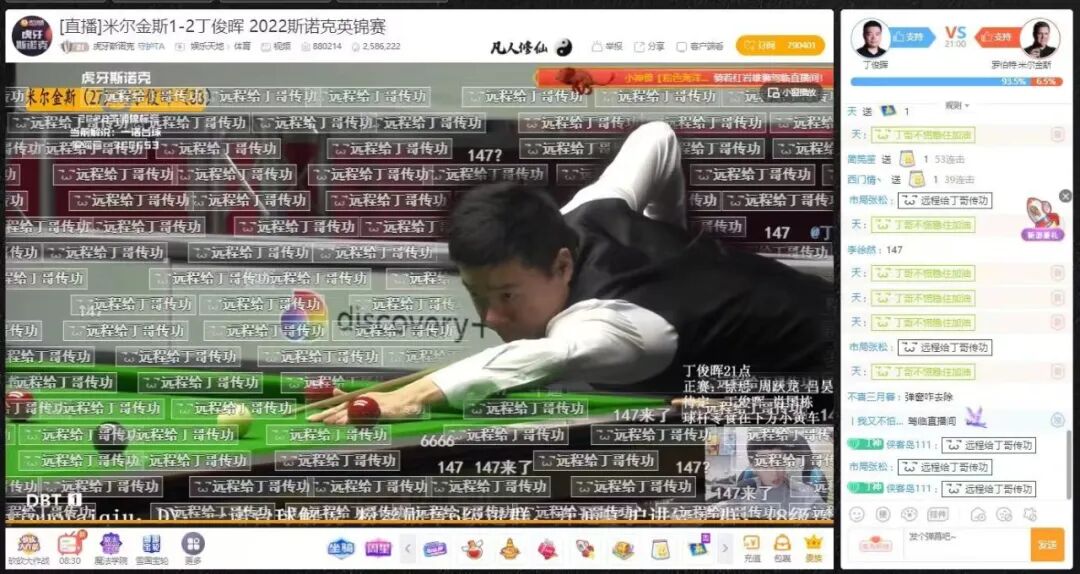
Task: Select the golden treasure chest gift
Action: (623, 549)
